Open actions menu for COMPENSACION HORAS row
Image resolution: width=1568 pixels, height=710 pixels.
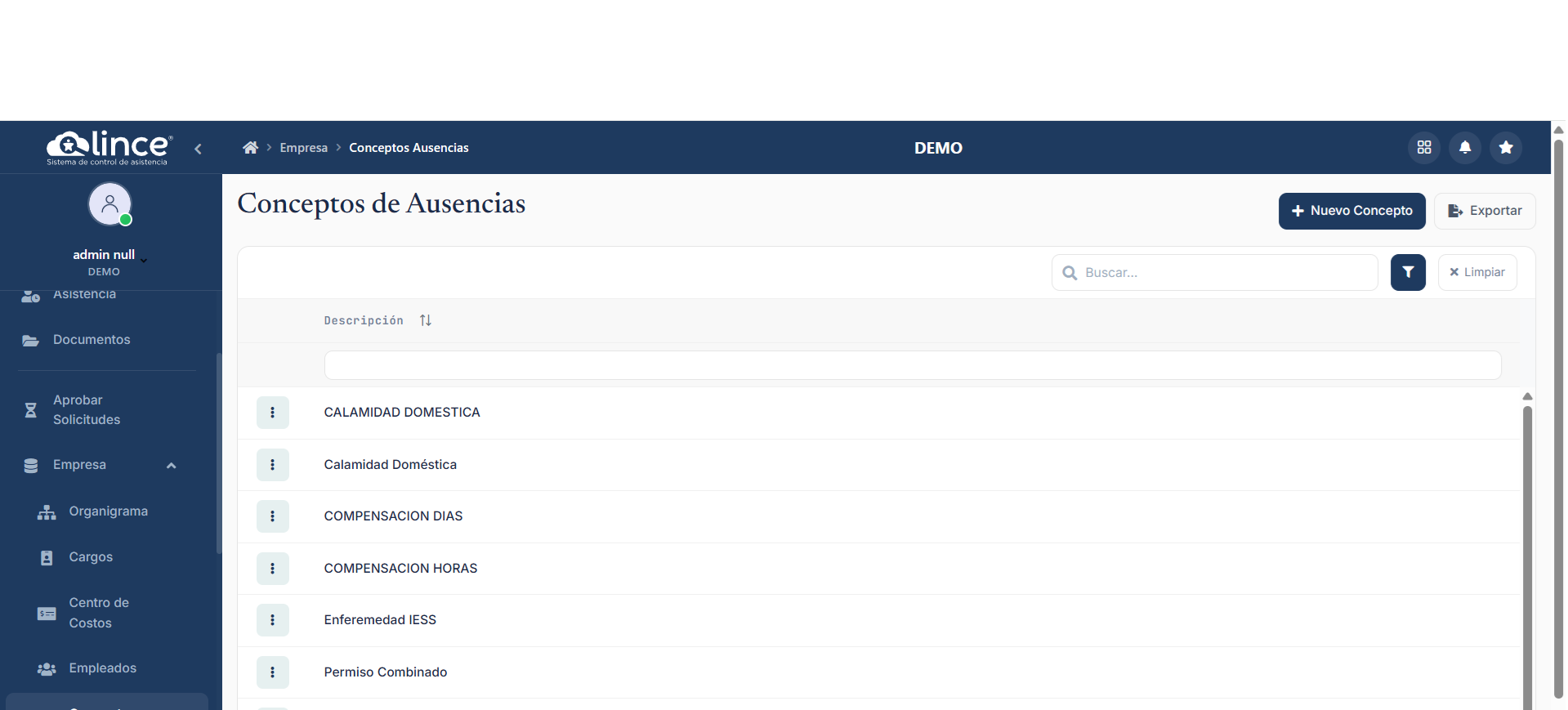pos(273,569)
